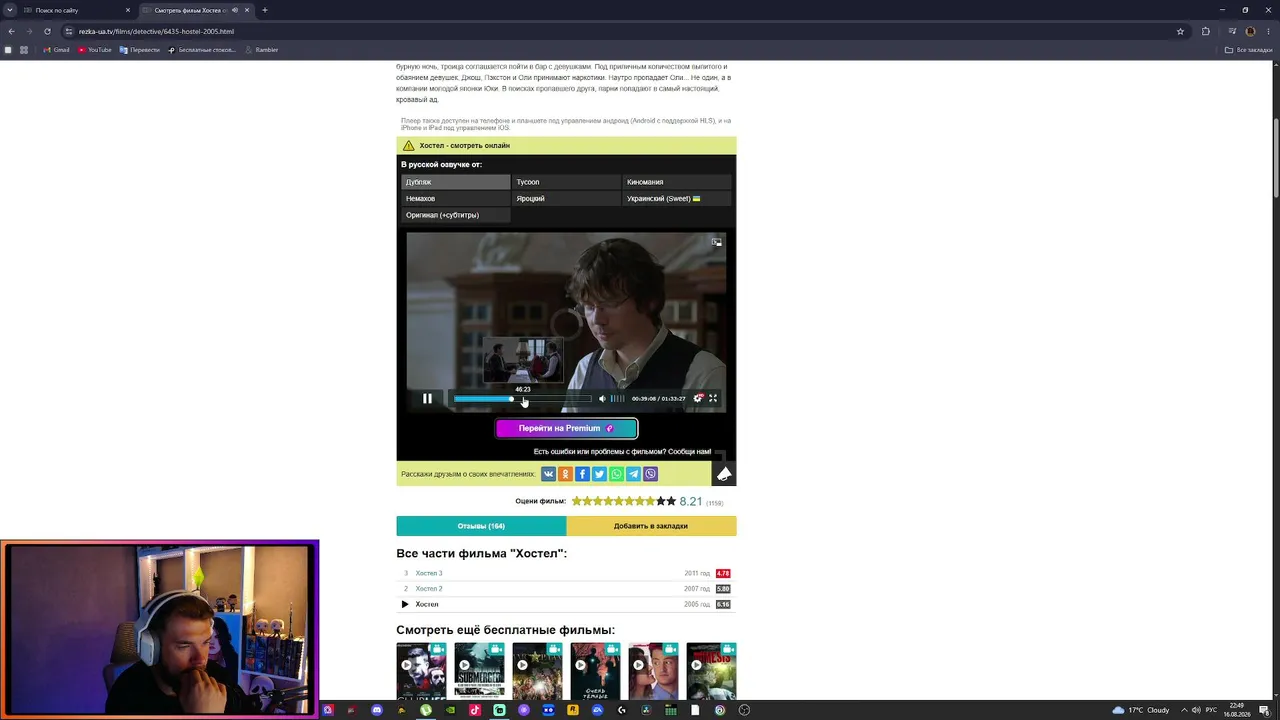Click the Перейти на Premium button
This screenshot has height=720, width=1280.
566,428
